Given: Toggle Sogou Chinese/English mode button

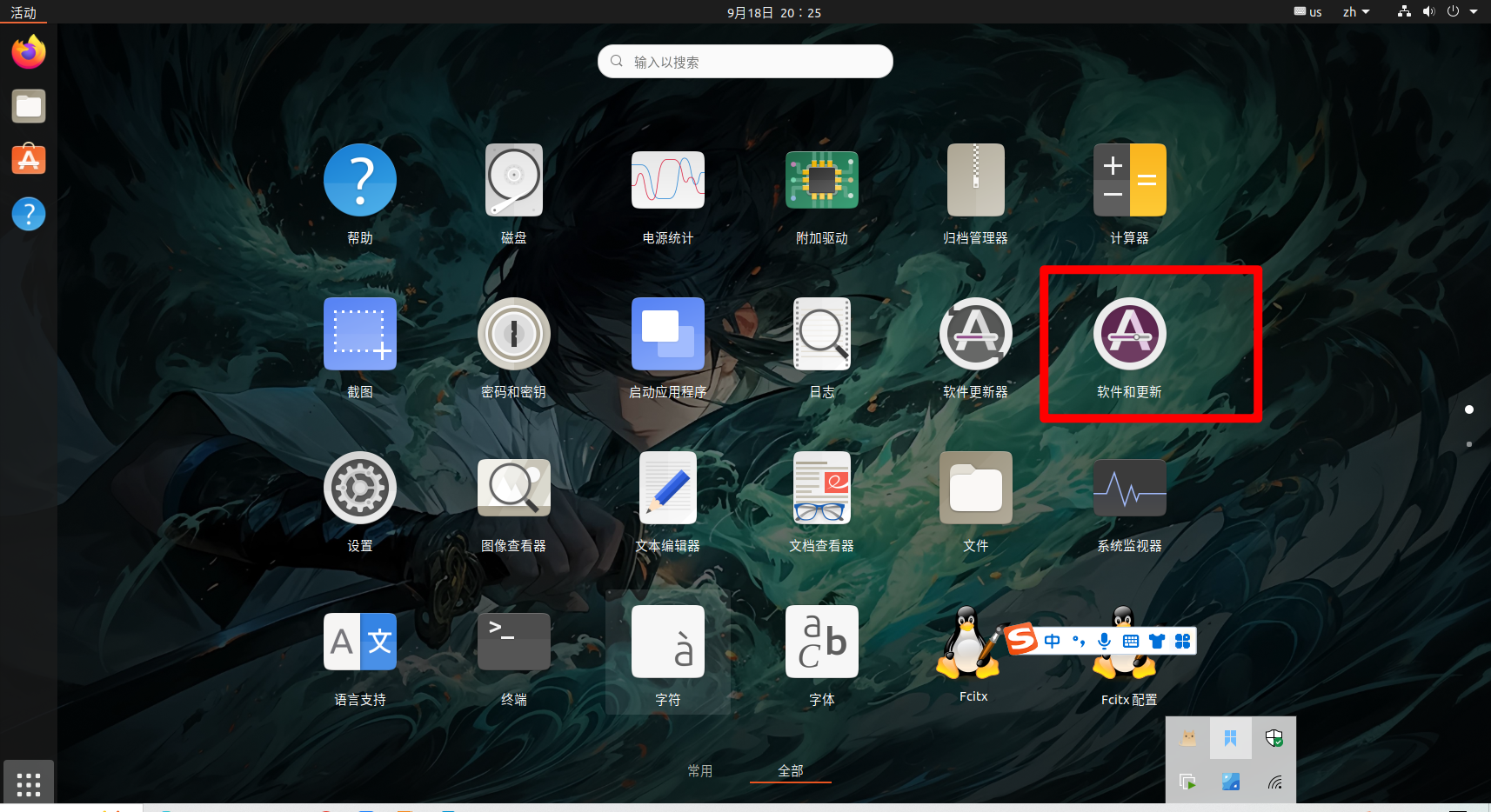Looking at the screenshot, I should tap(1053, 642).
